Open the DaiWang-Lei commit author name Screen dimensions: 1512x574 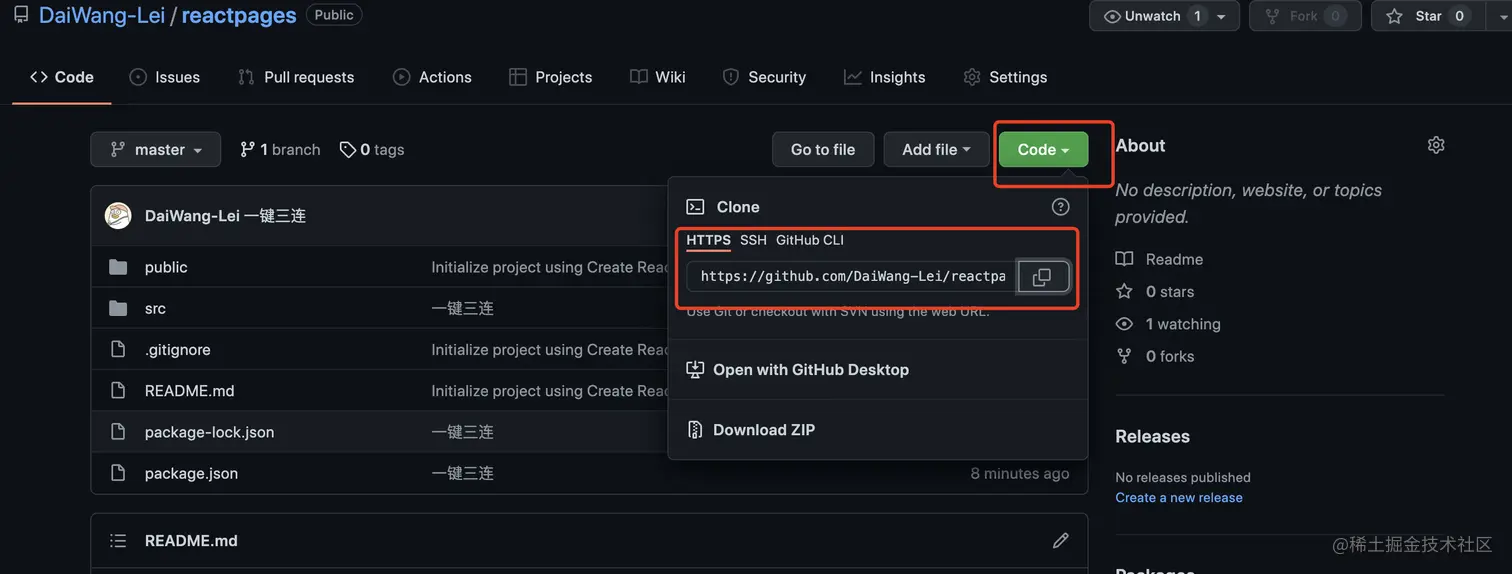click(x=192, y=215)
